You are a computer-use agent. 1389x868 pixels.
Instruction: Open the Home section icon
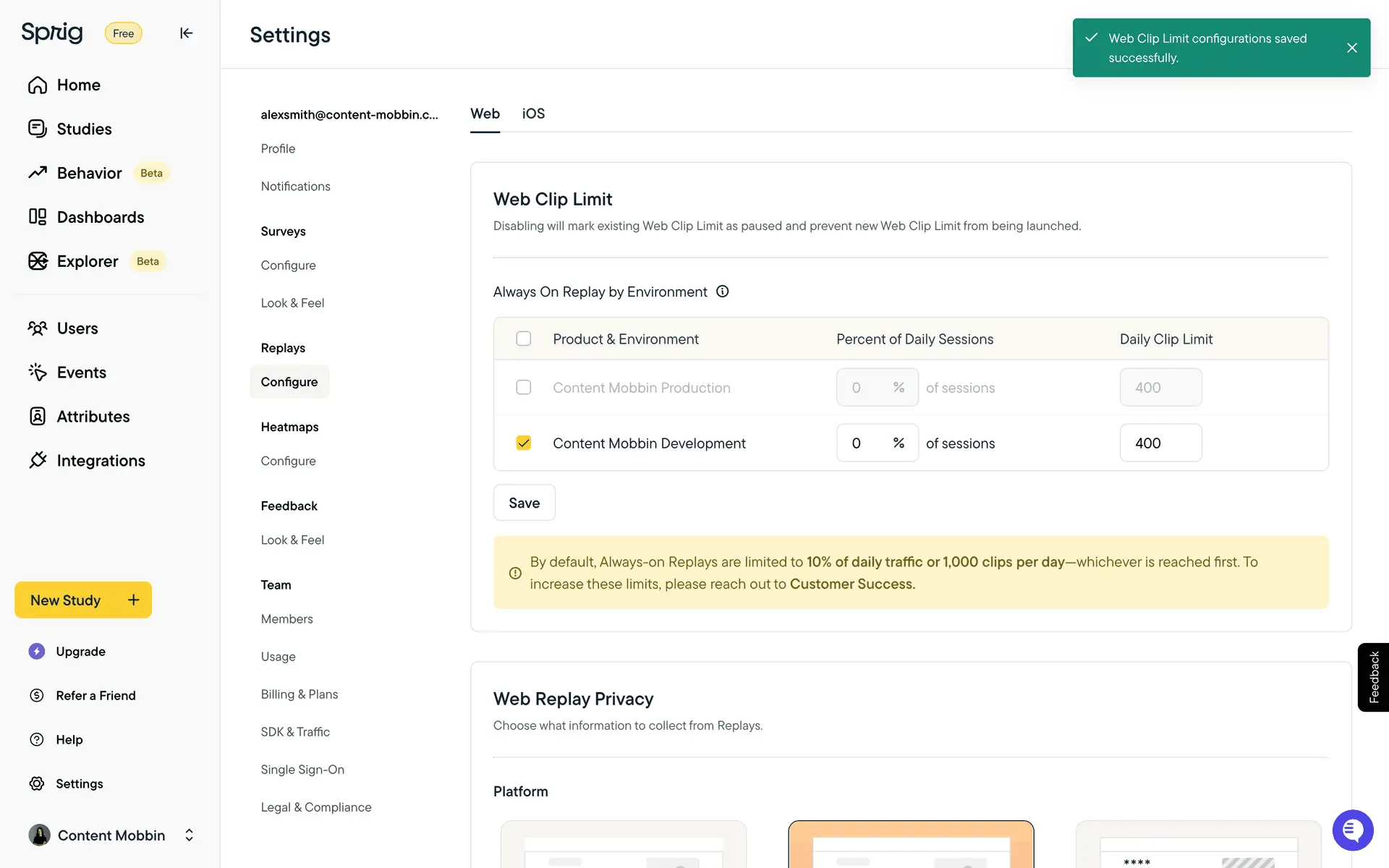(x=38, y=85)
